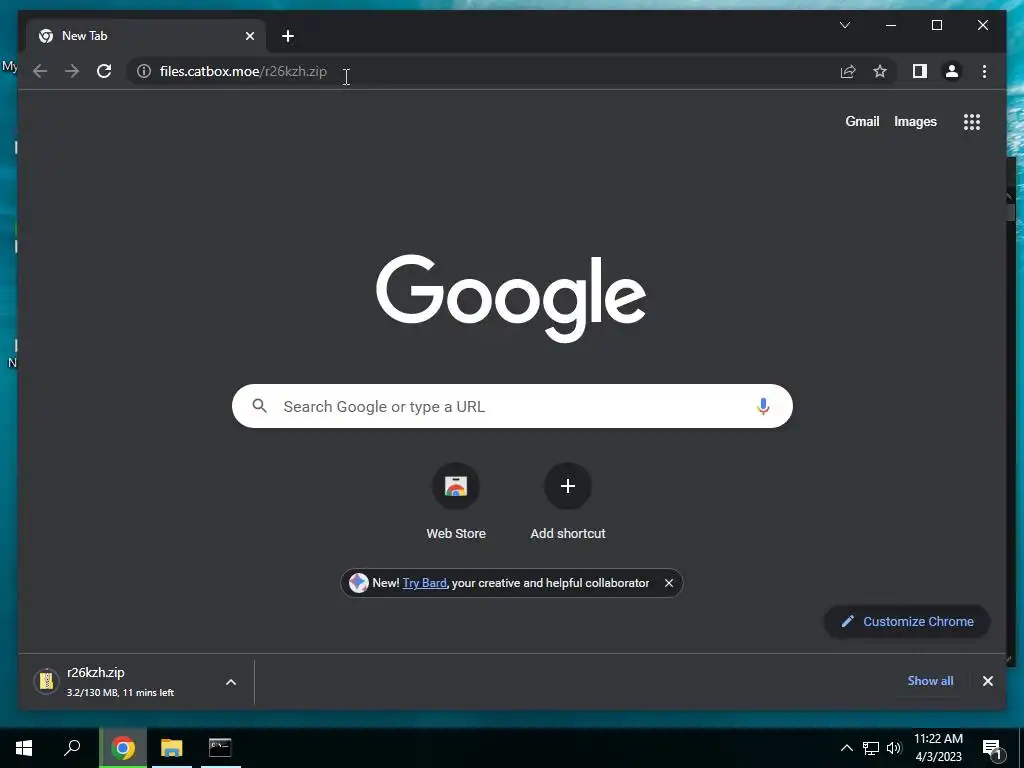Click the Google logo

click(x=511, y=298)
